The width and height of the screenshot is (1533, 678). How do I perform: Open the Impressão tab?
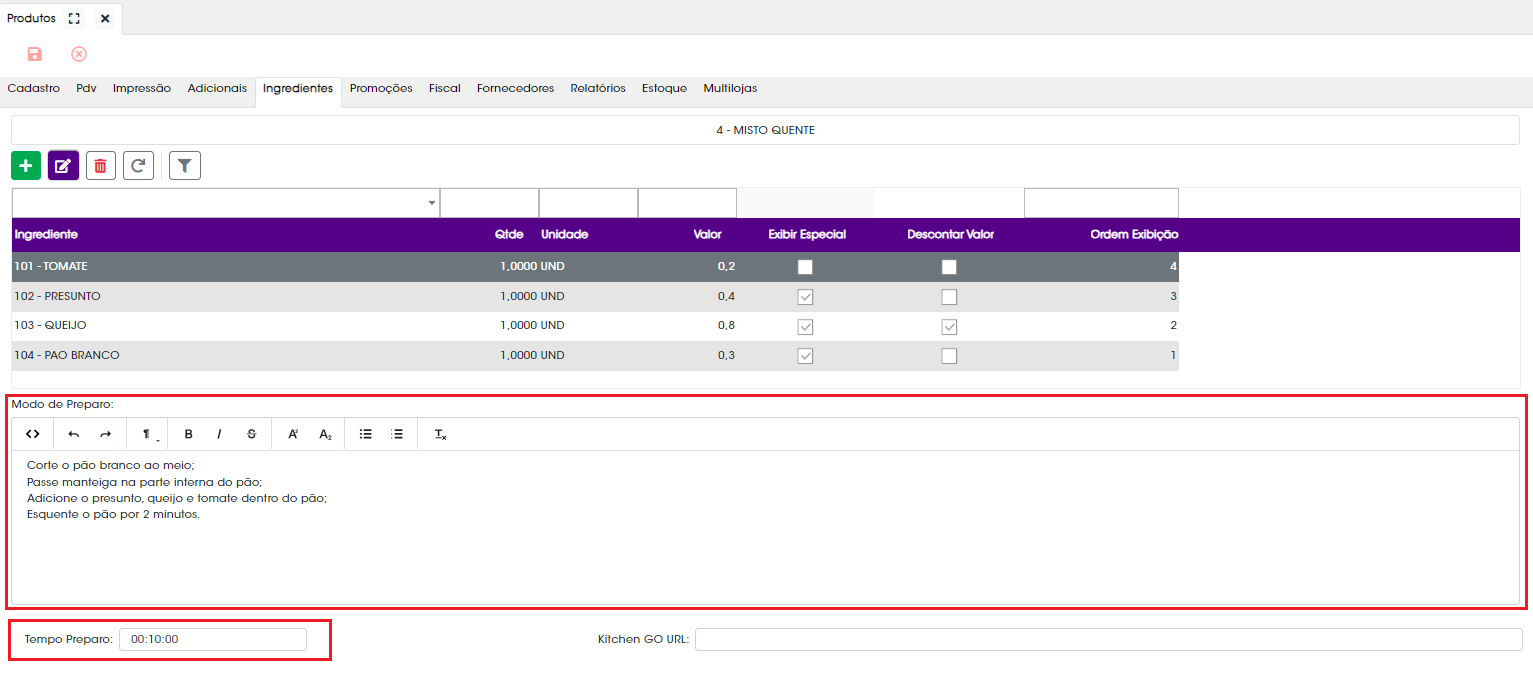[142, 88]
